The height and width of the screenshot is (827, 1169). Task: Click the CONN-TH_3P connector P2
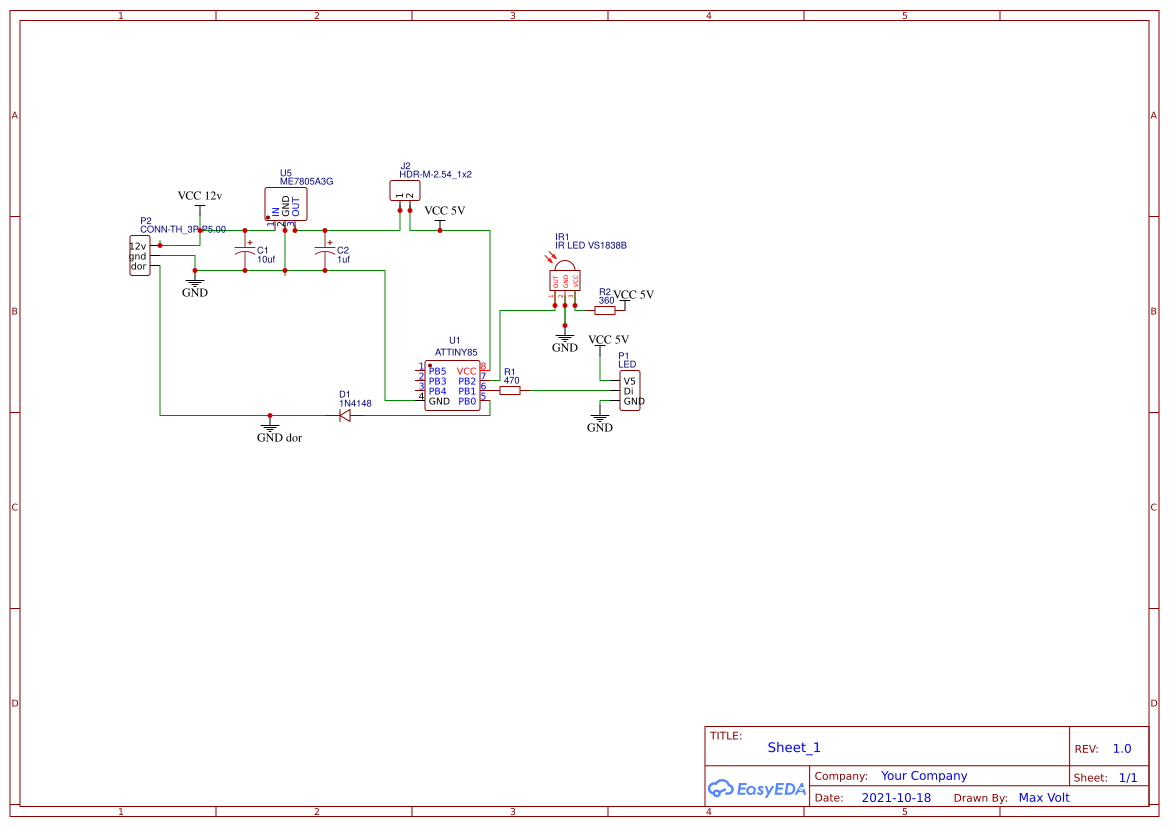(x=139, y=256)
